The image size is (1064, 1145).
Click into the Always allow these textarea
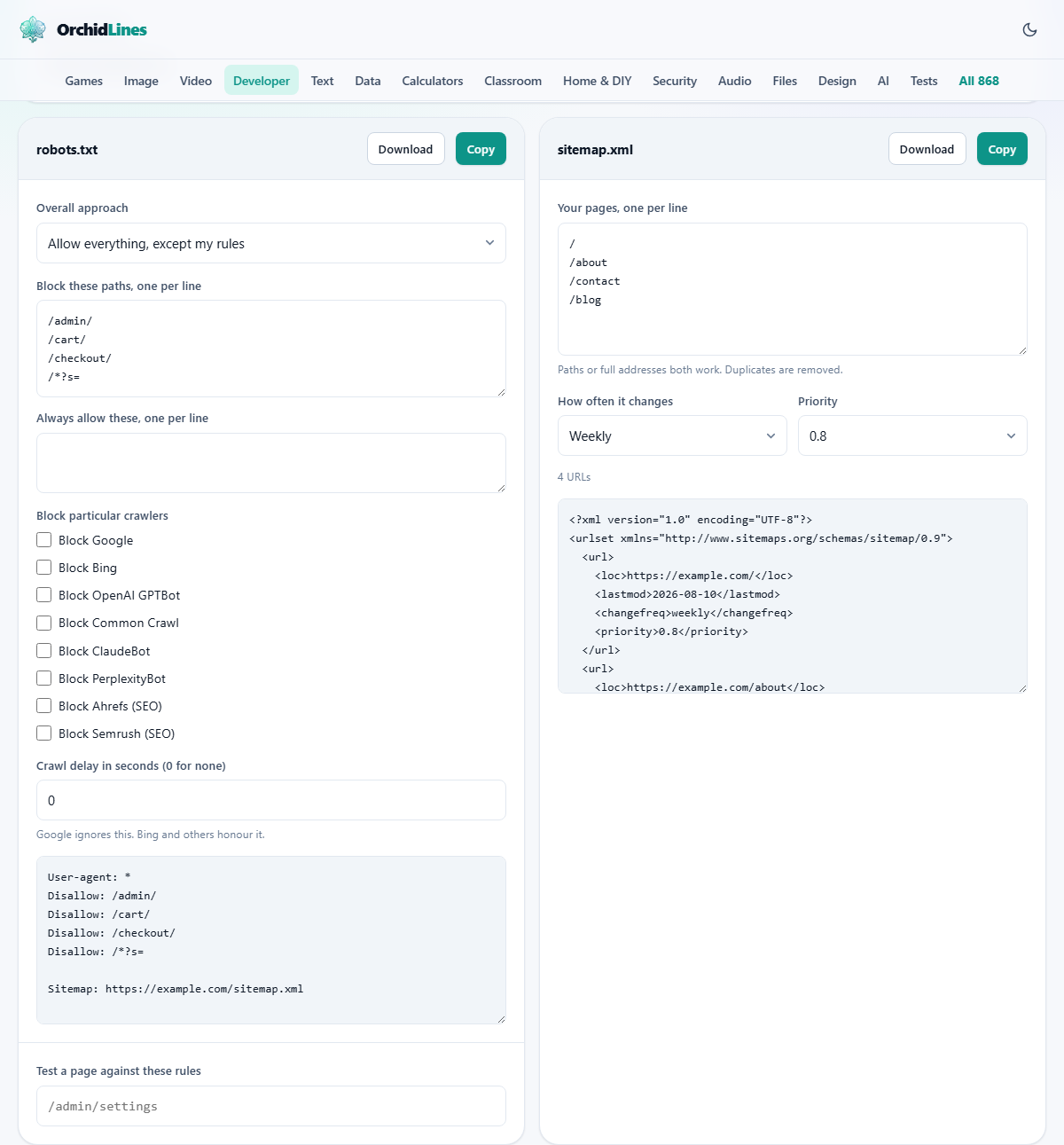[271, 463]
